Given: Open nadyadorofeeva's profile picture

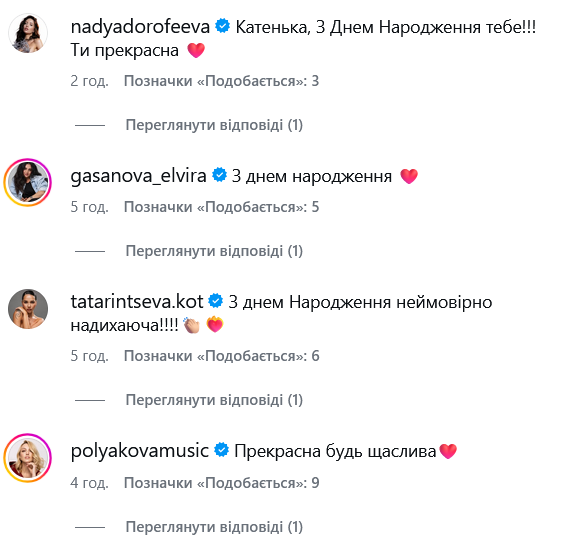Looking at the screenshot, I should point(28,34).
